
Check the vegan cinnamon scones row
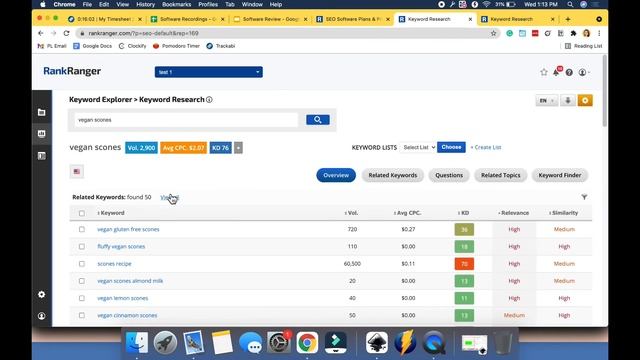[82, 315]
